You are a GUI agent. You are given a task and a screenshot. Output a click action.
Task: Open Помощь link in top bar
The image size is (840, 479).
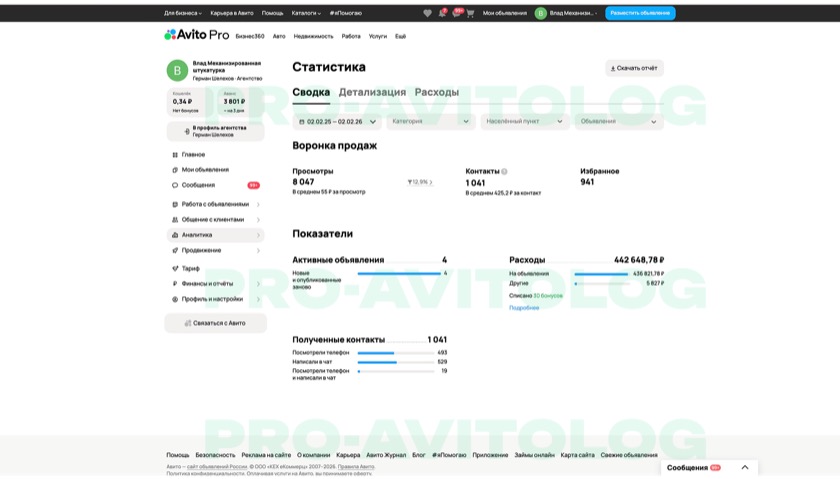coord(273,13)
